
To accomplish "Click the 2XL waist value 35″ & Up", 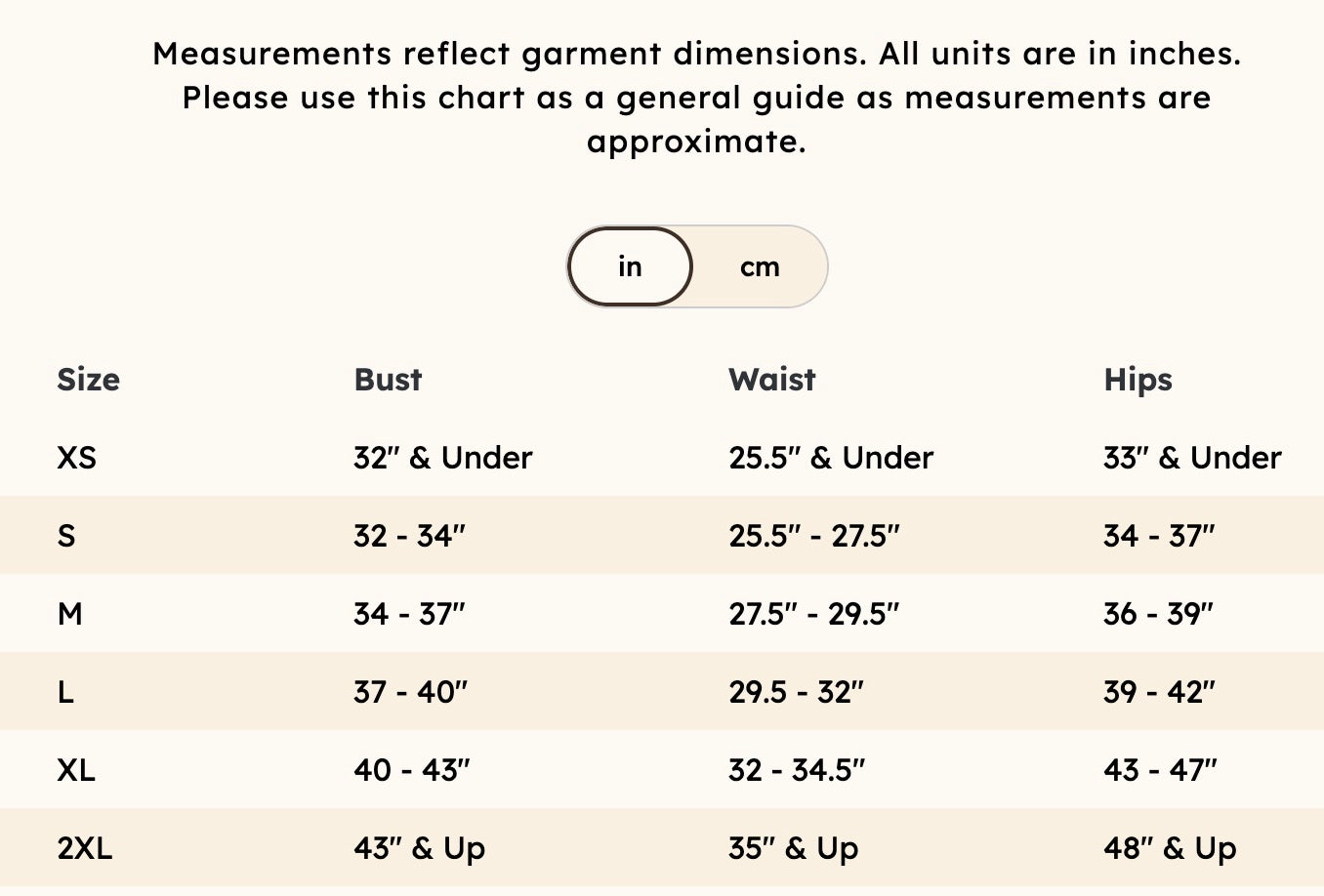I will [793, 848].
